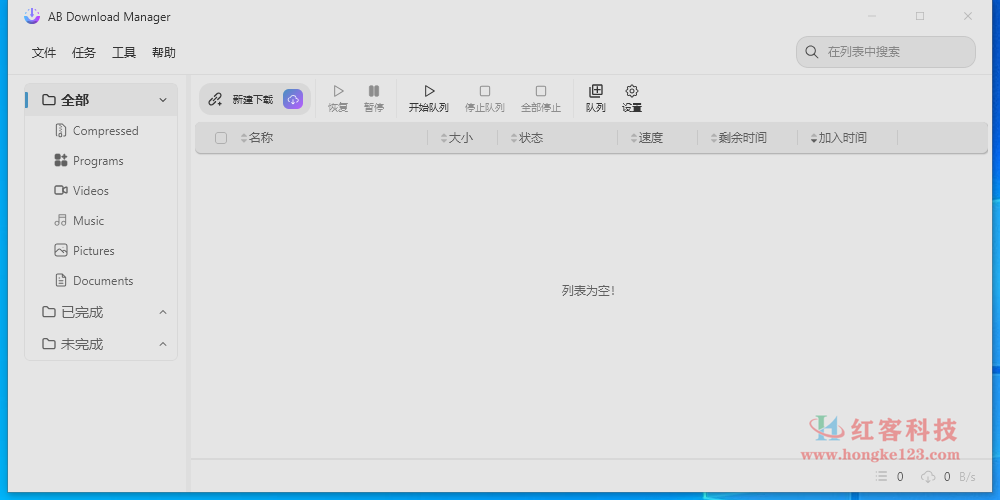Click the 新建下载 link icon button
Screen dimensions: 1000x500
tap(216, 99)
